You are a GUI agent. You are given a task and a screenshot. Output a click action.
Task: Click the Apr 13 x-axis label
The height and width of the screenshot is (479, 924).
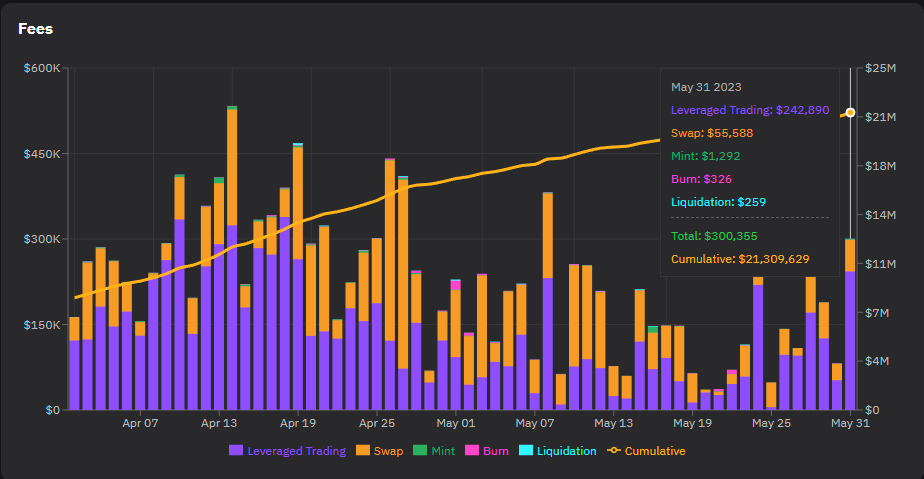pyautogui.click(x=219, y=423)
